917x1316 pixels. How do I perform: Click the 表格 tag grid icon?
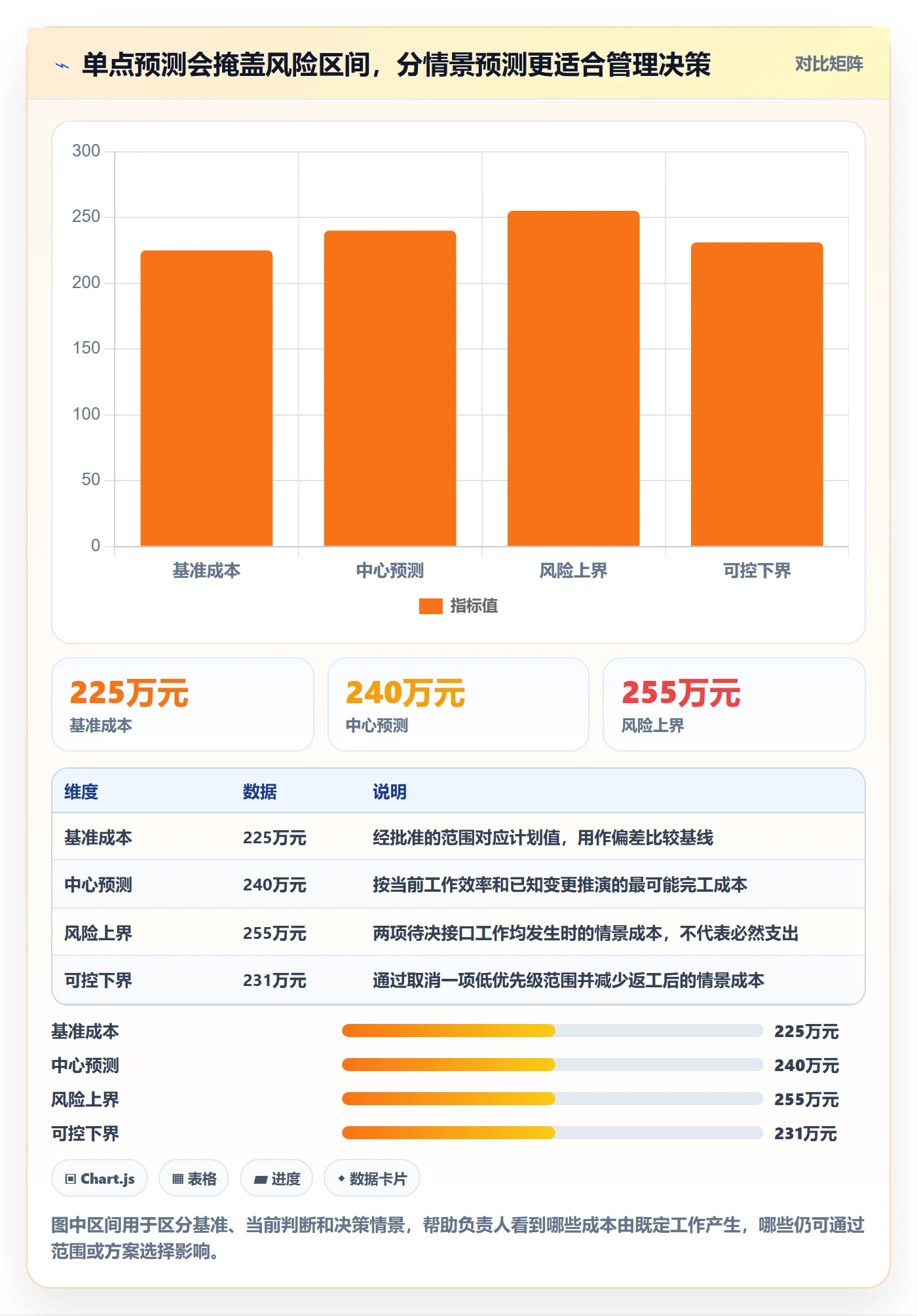(x=178, y=1179)
